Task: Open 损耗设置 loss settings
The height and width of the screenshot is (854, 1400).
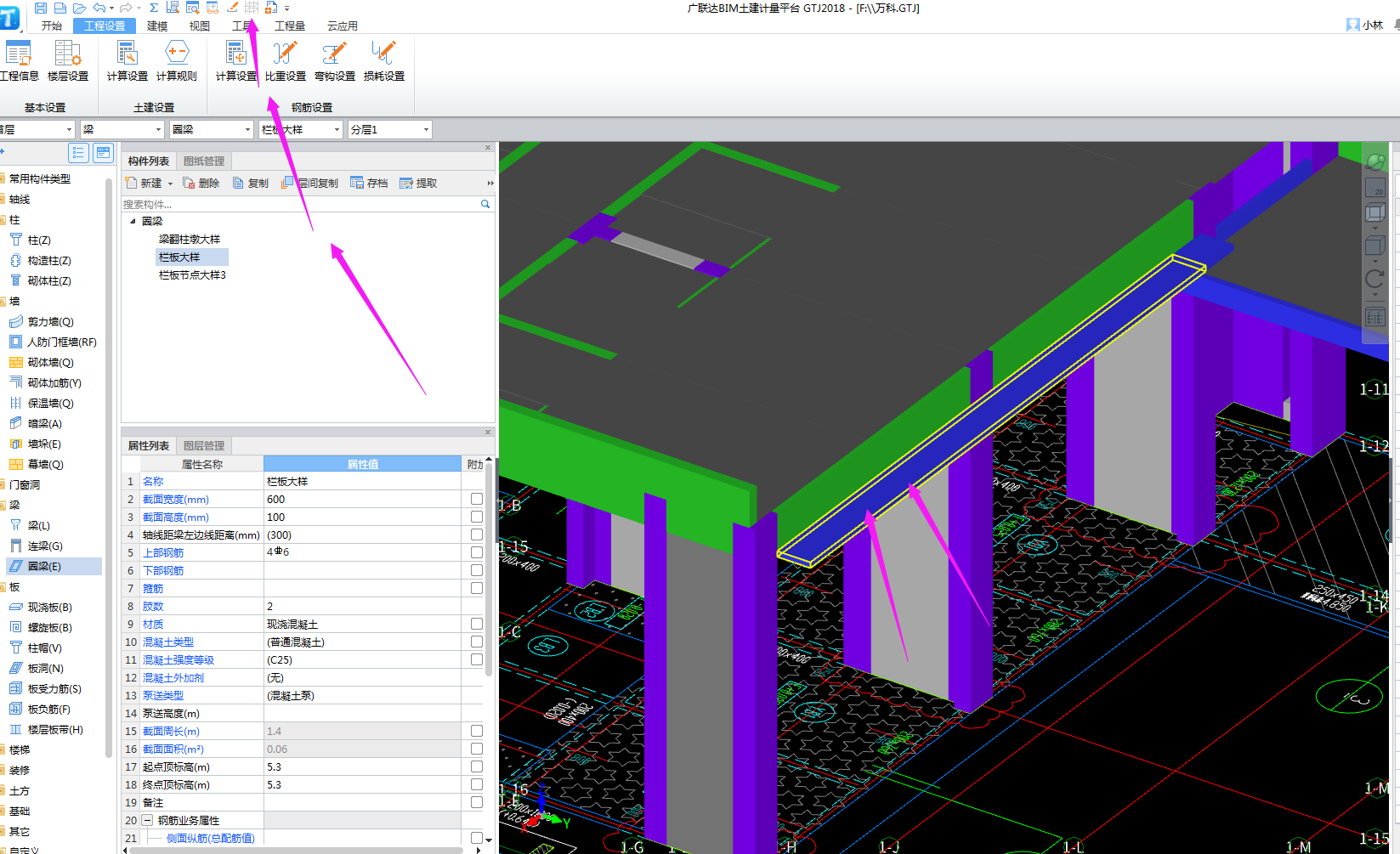Action: (x=384, y=61)
